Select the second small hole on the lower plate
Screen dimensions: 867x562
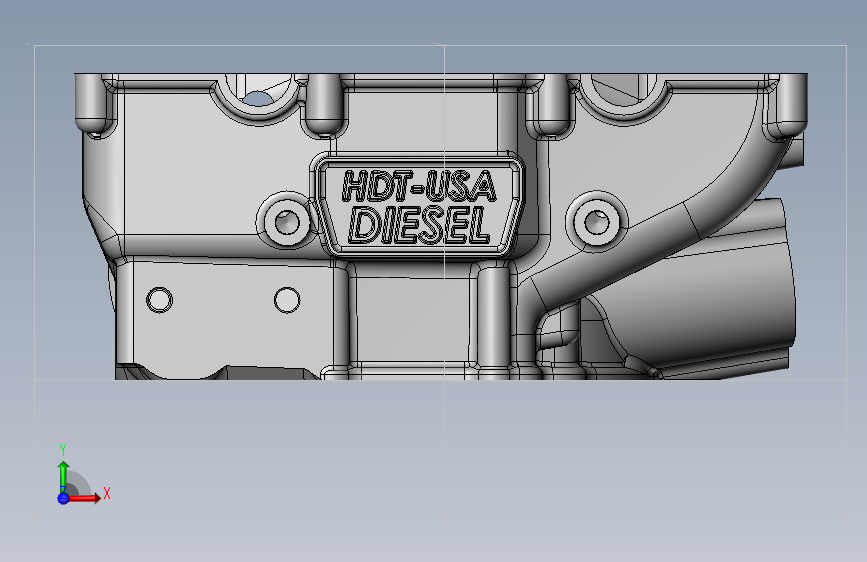point(287,299)
